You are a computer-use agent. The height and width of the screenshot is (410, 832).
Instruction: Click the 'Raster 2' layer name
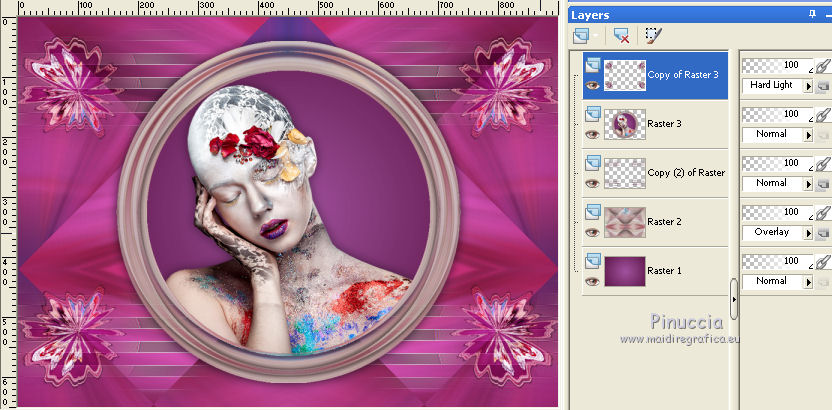[x=665, y=222]
